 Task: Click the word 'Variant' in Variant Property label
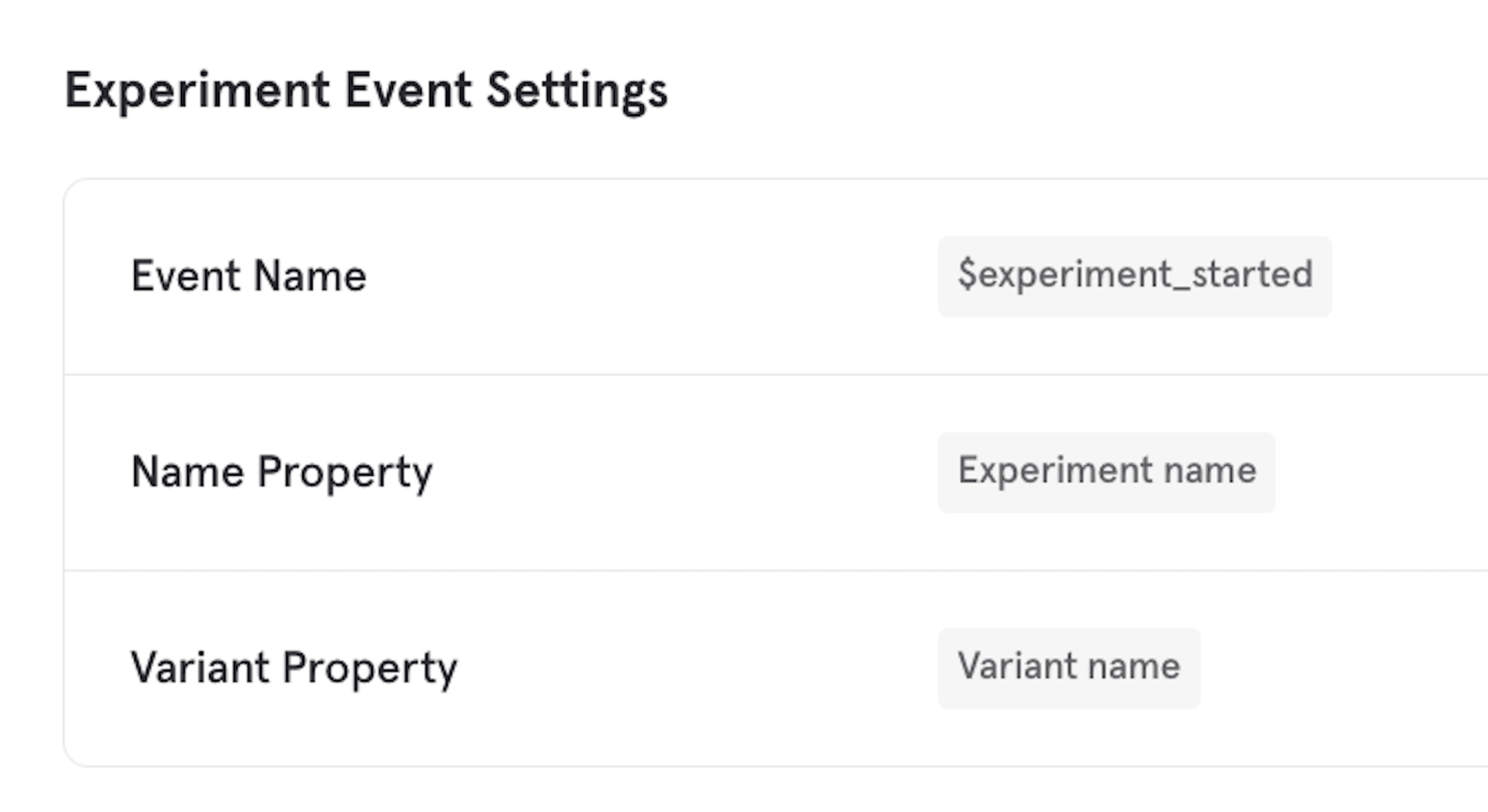(200, 667)
